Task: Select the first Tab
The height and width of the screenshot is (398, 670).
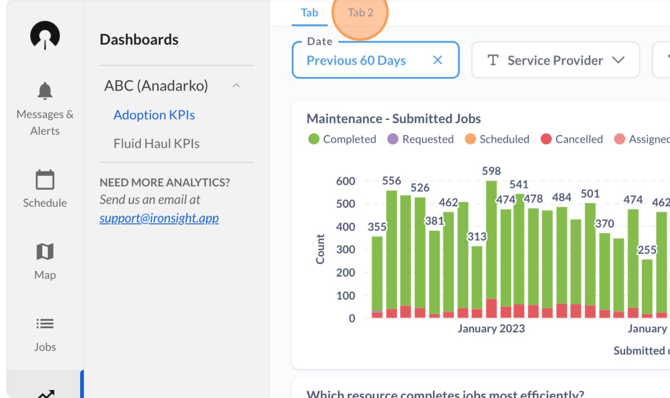Action: pyautogui.click(x=309, y=13)
